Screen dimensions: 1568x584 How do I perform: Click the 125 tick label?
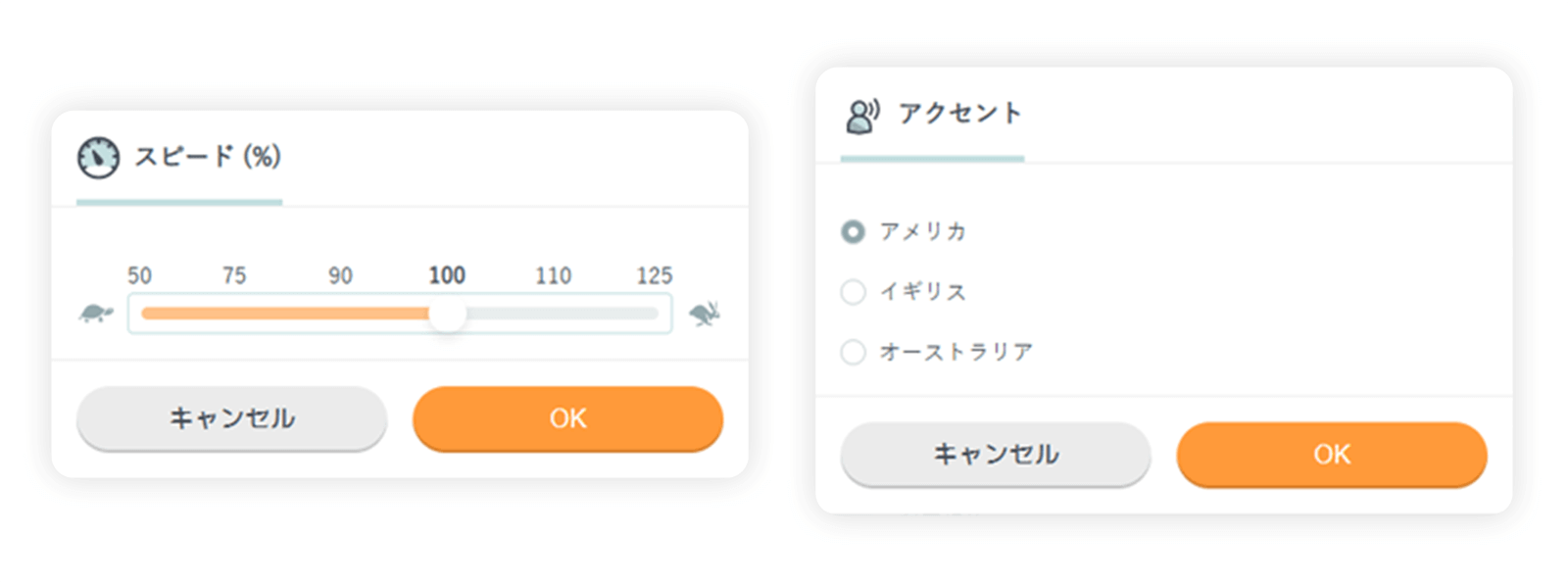coord(656,276)
